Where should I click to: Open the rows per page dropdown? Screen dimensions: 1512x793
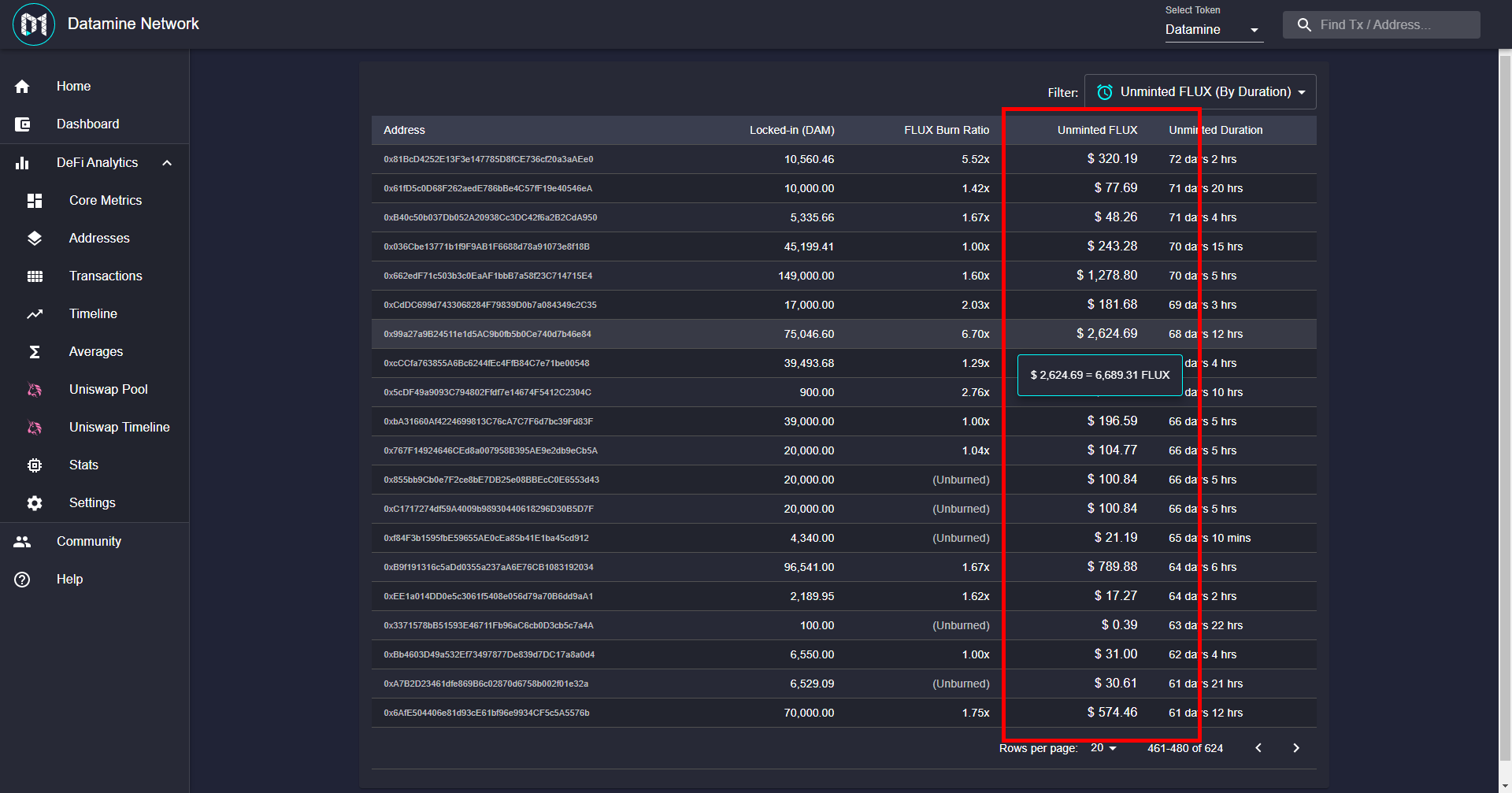coord(1103,748)
